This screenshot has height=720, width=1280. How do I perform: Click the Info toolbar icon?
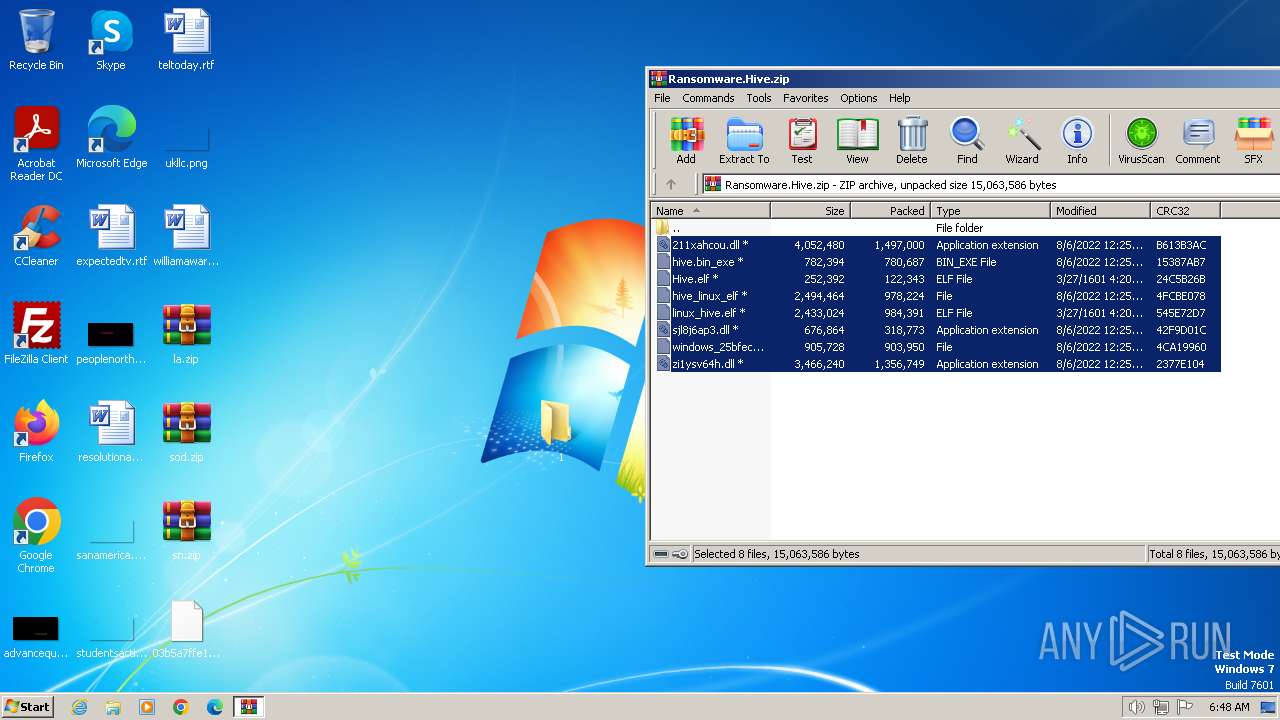1077,140
